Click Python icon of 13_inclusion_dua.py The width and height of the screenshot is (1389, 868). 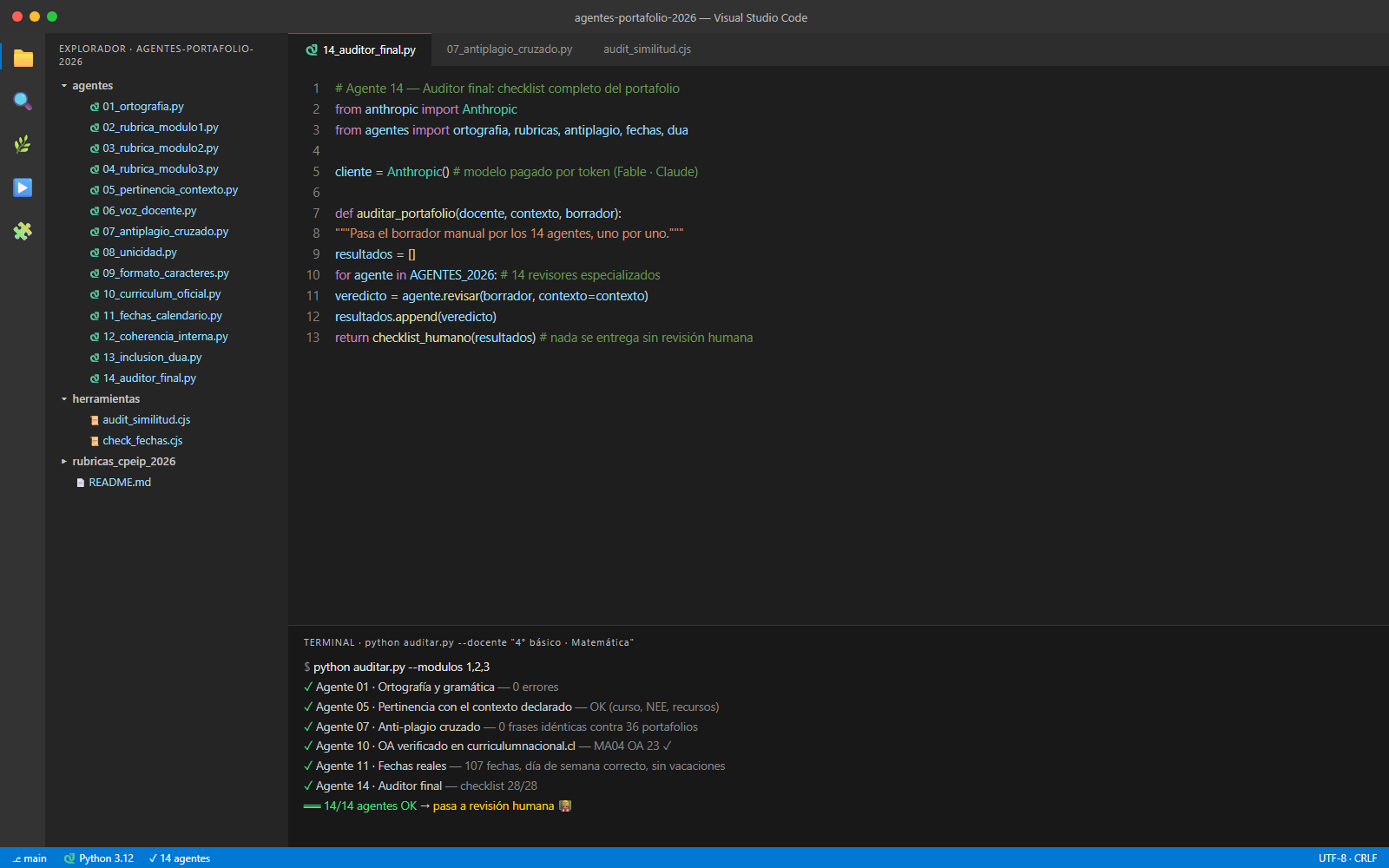[x=95, y=358]
